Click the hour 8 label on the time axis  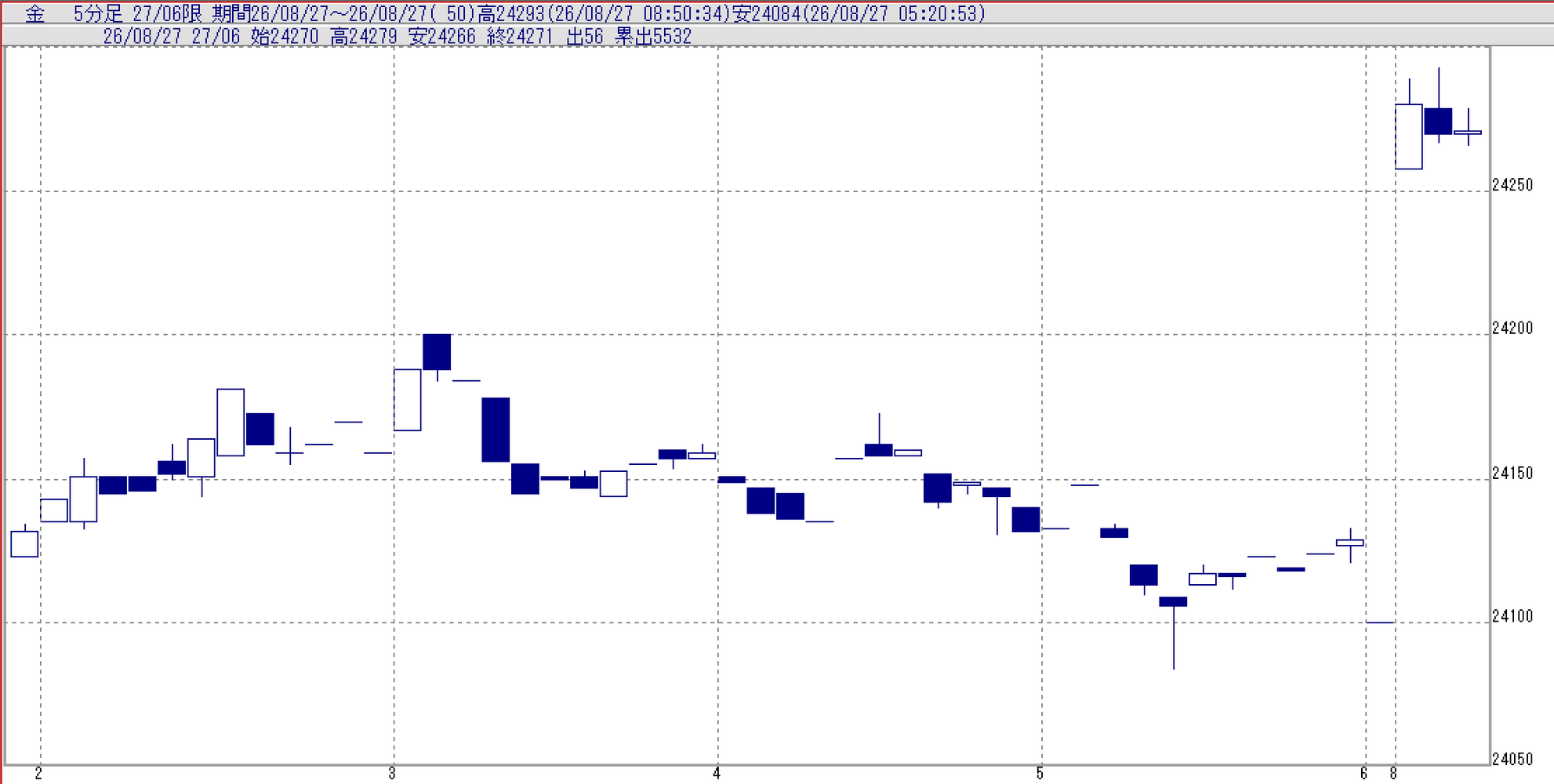[x=1393, y=774]
